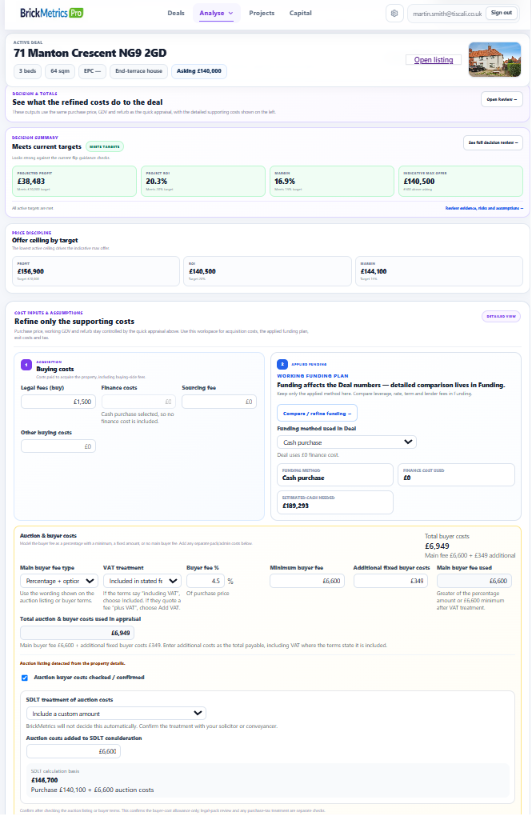Click the Main buyer fee used field
531x815 pixels.
pos(474,581)
